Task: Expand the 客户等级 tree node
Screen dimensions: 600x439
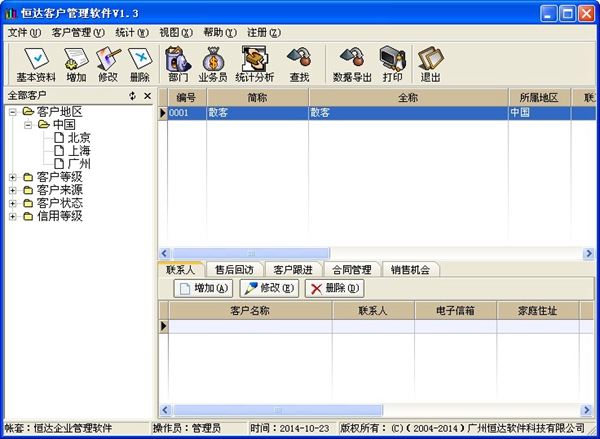Action: (x=13, y=177)
